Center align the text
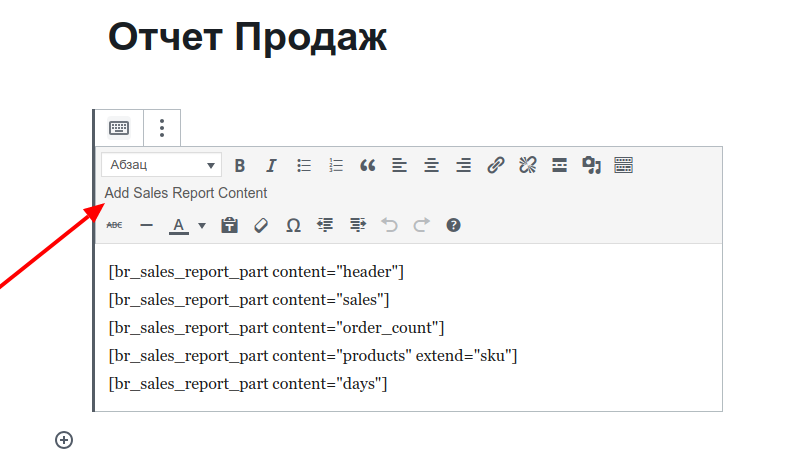This screenshot has height=473, width=789. [x=431, y=166]
